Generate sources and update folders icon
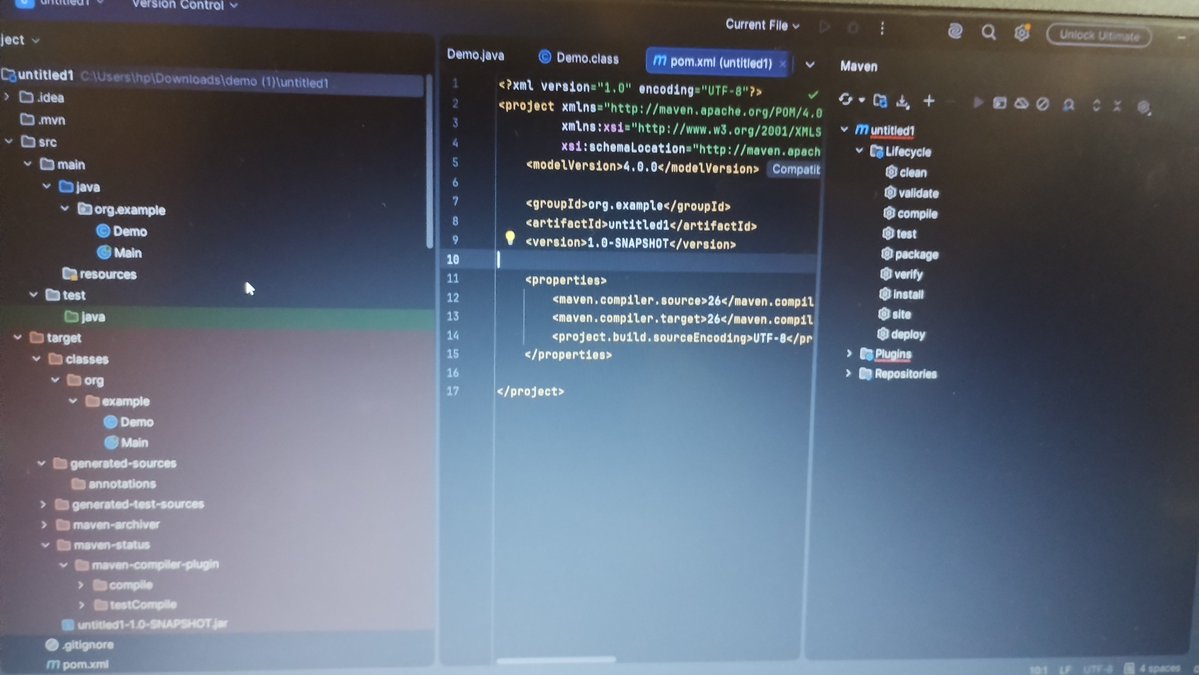The image size is (1199, 675). [880, 101]
